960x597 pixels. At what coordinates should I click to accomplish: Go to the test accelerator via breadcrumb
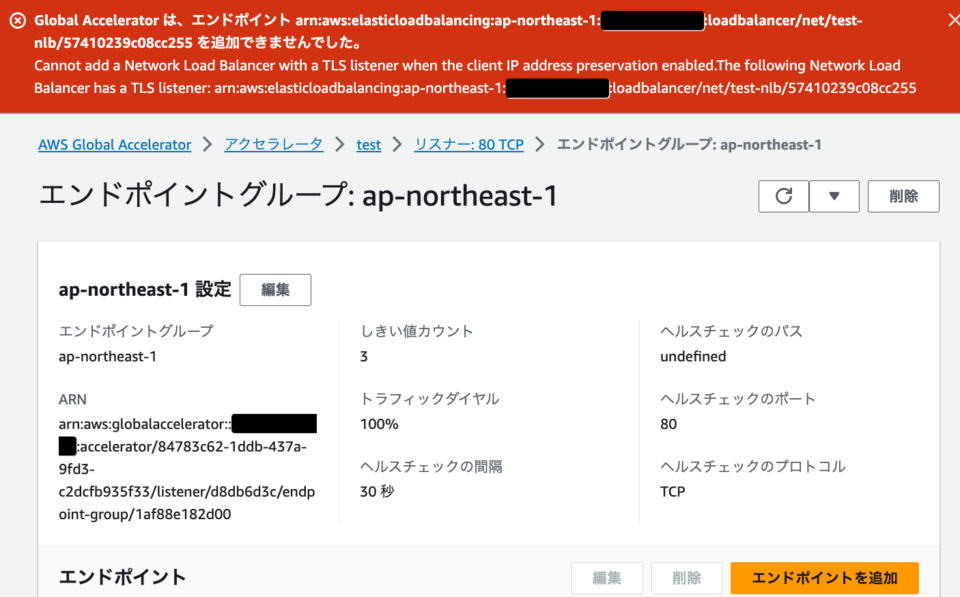[368, 144]
